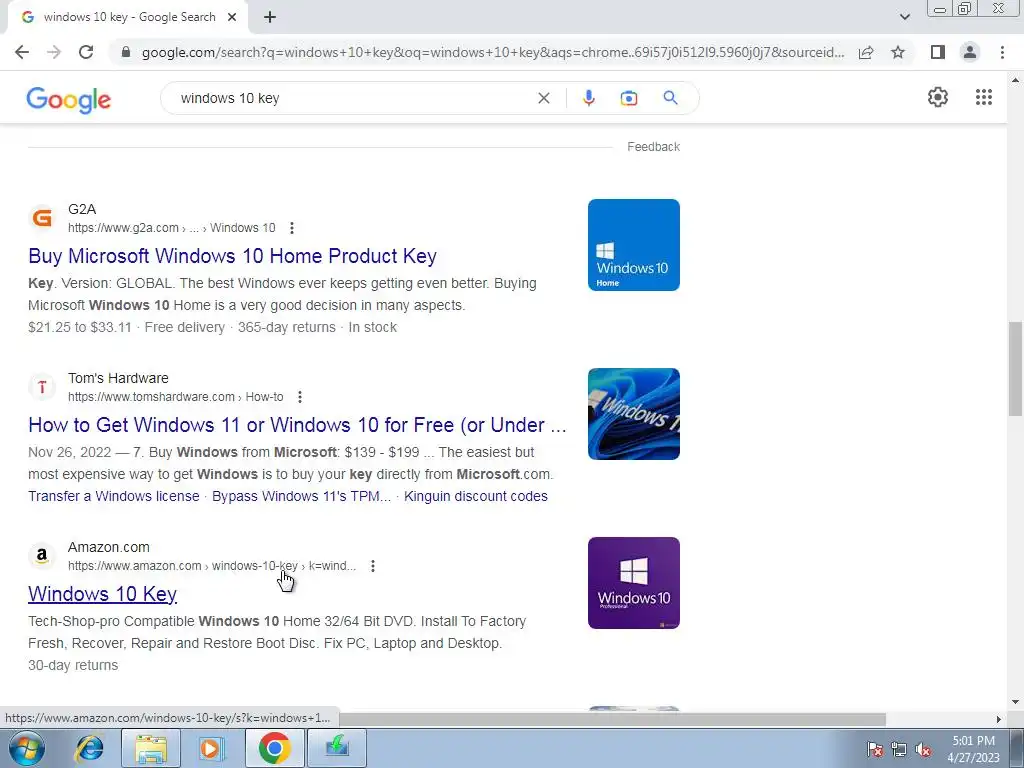Open the Windows 10 Key Amazon link
This screenshot has height=768, width=1024.
click(x=103, y=594)
